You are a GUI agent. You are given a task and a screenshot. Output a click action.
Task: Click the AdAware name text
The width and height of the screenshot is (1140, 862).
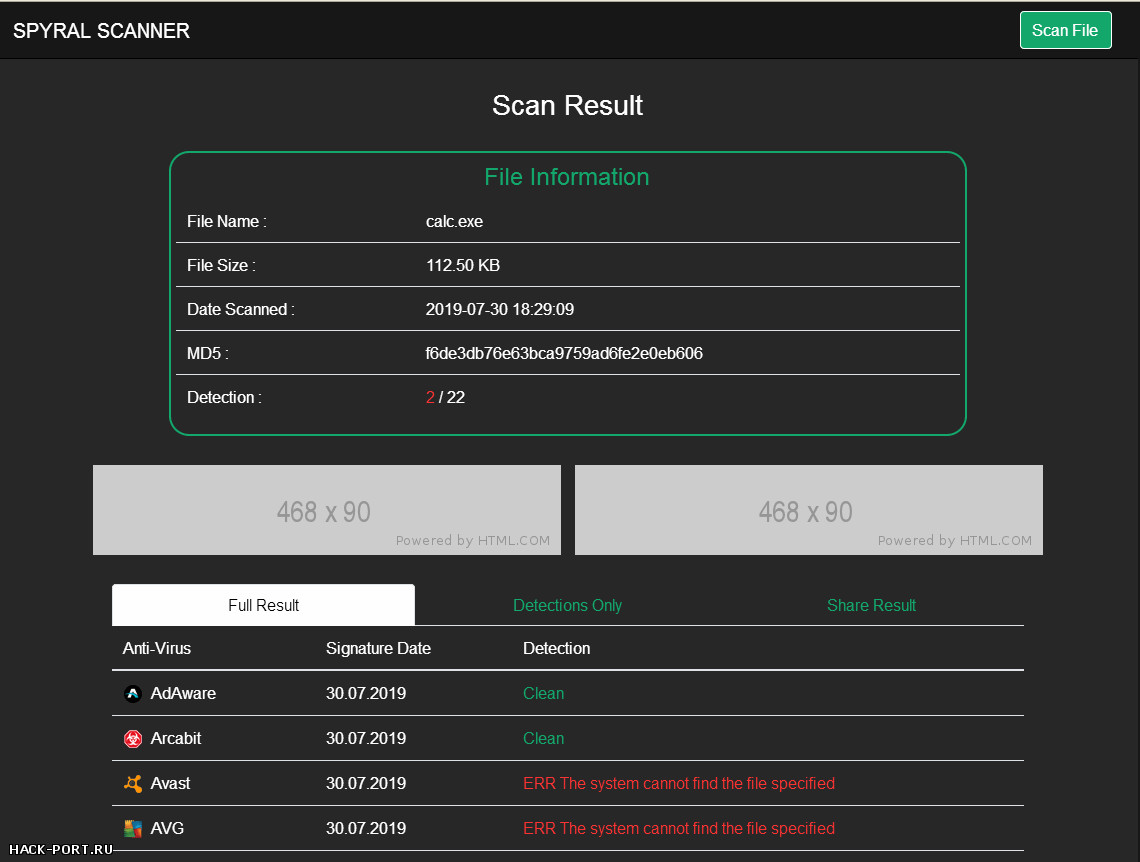183,693
